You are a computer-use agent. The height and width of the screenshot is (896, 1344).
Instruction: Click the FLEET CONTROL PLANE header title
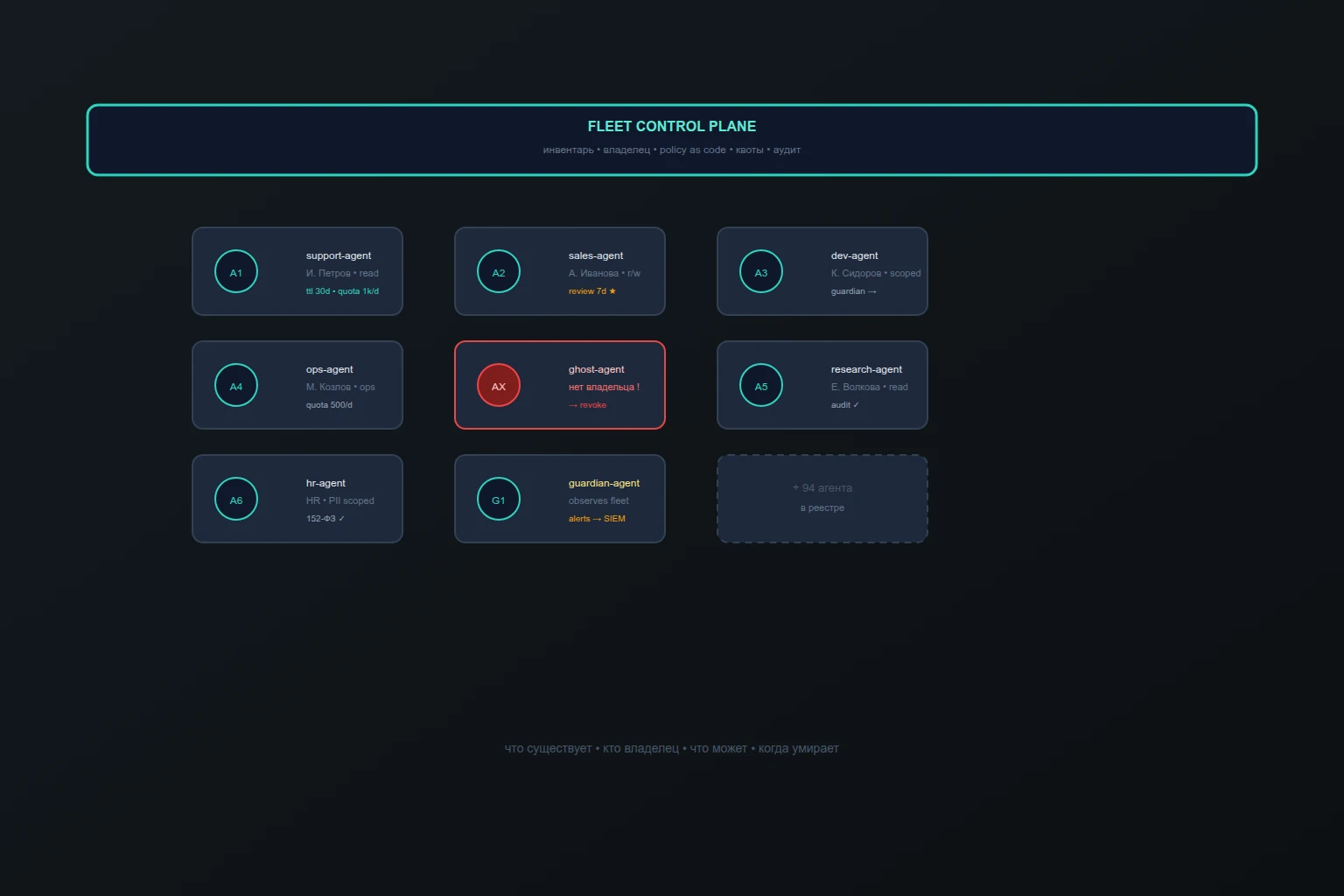672,126
